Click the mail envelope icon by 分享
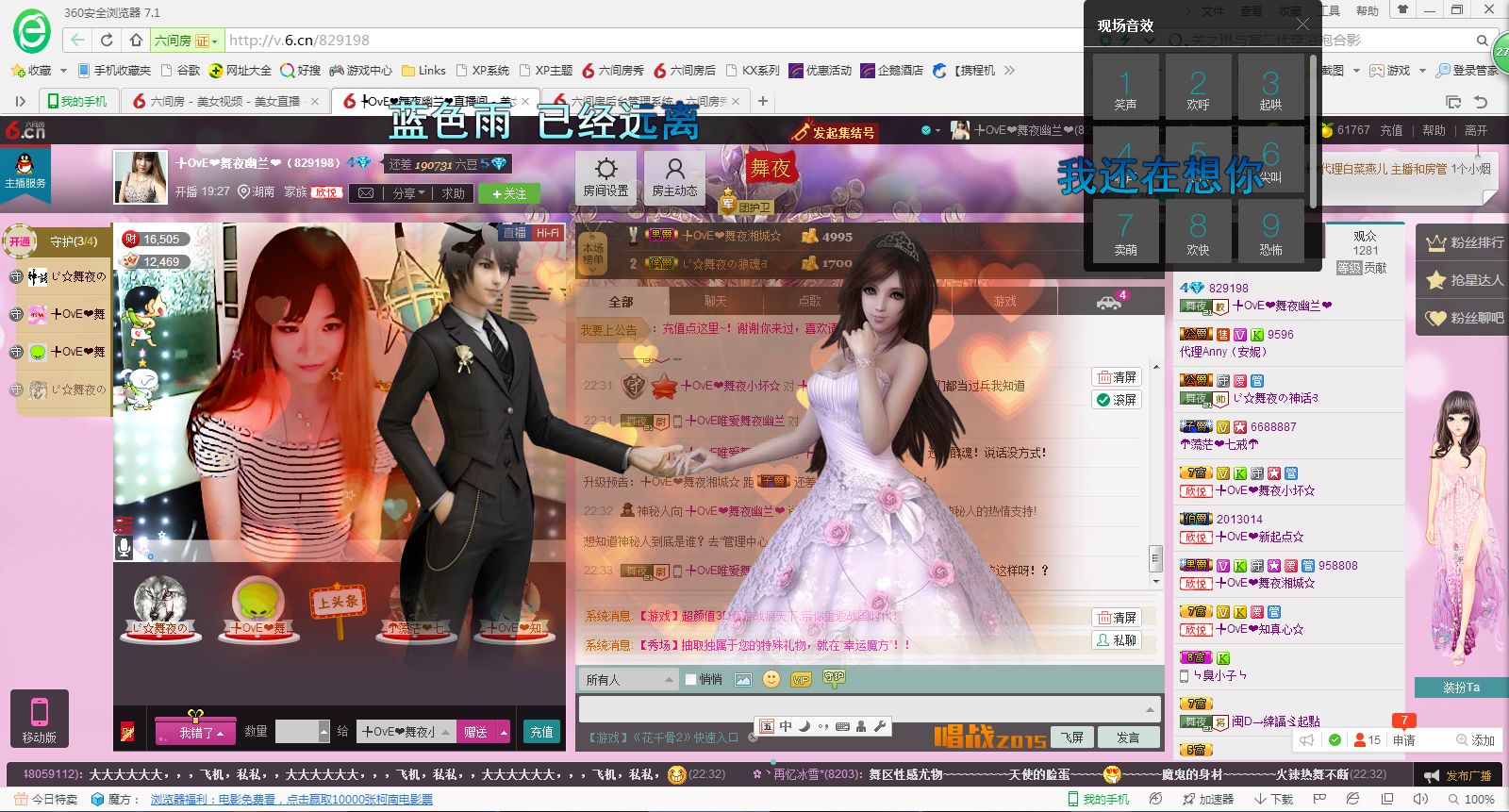 coord(366,193)
